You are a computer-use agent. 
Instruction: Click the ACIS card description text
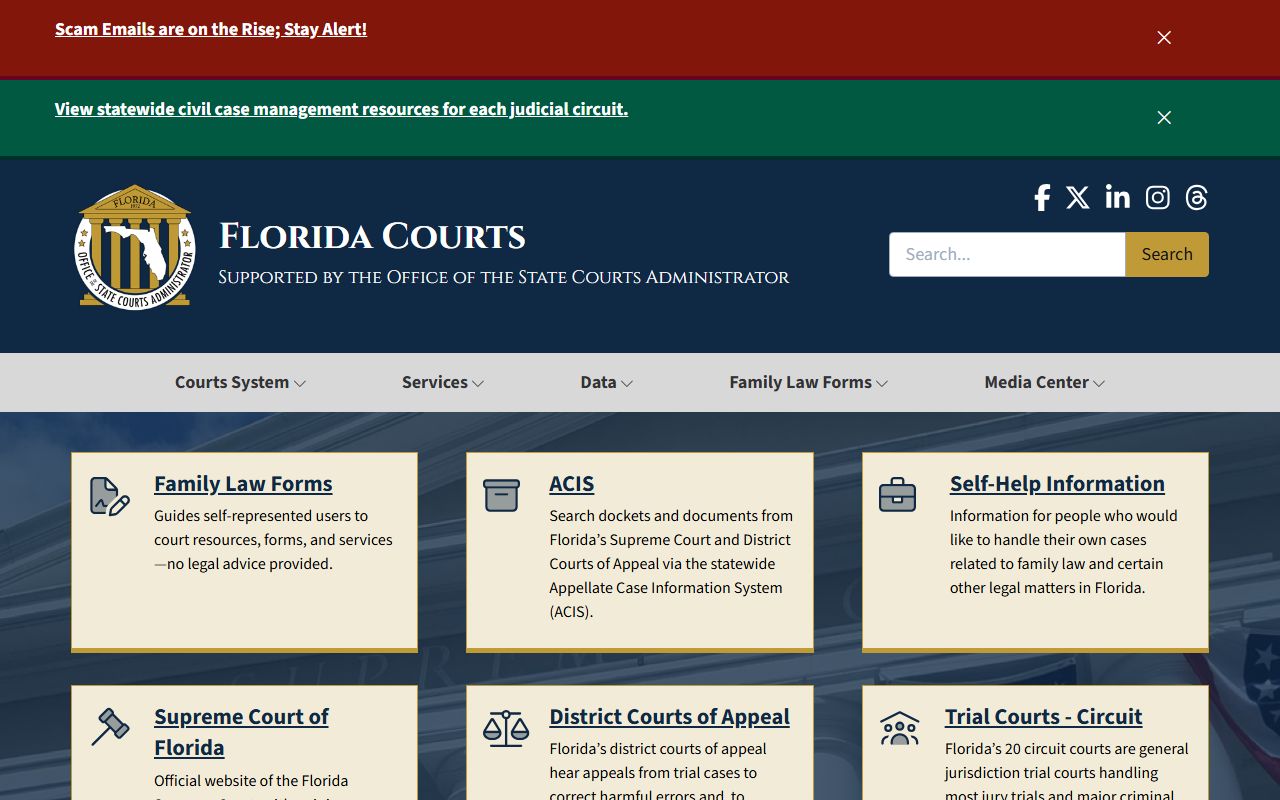(x=671, y=564)
